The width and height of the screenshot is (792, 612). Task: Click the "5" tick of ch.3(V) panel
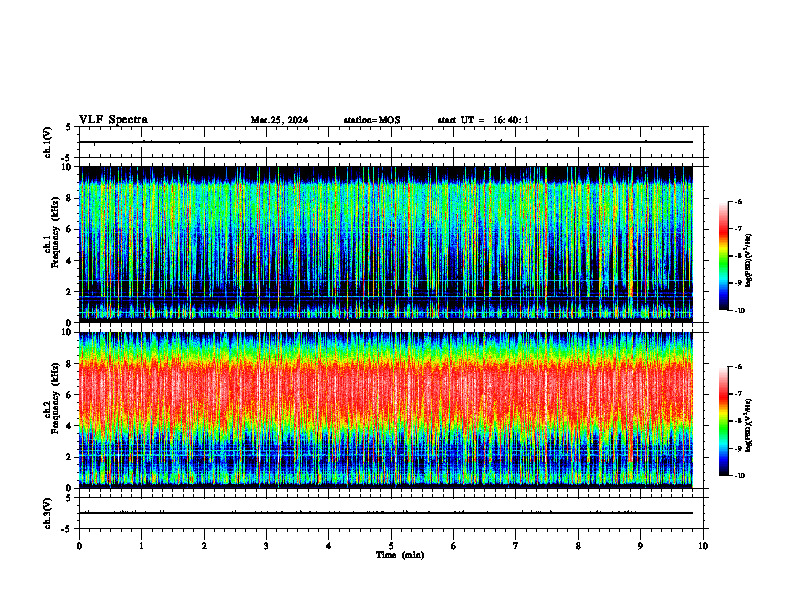69,498
